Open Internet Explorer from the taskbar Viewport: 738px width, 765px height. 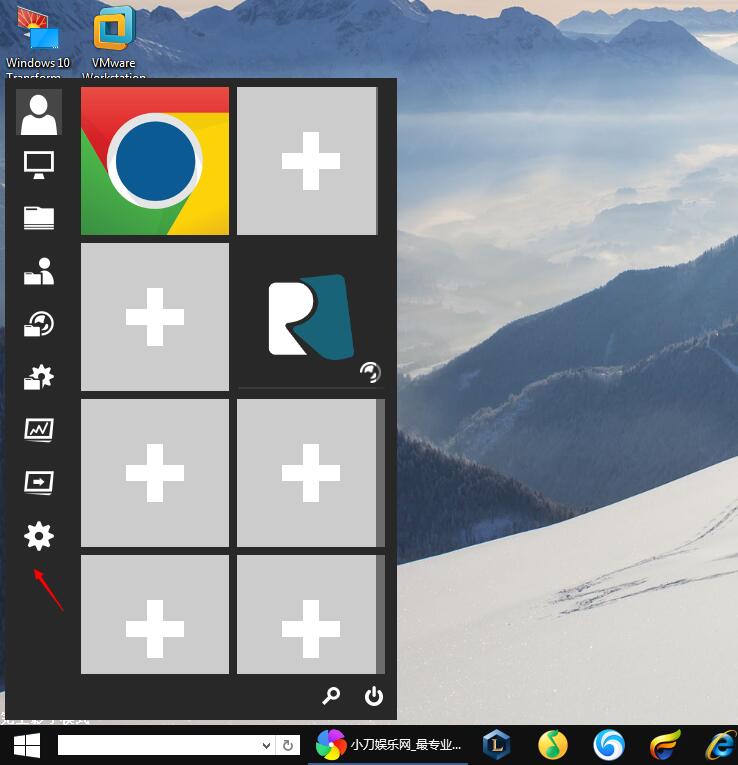coord(720,745)
